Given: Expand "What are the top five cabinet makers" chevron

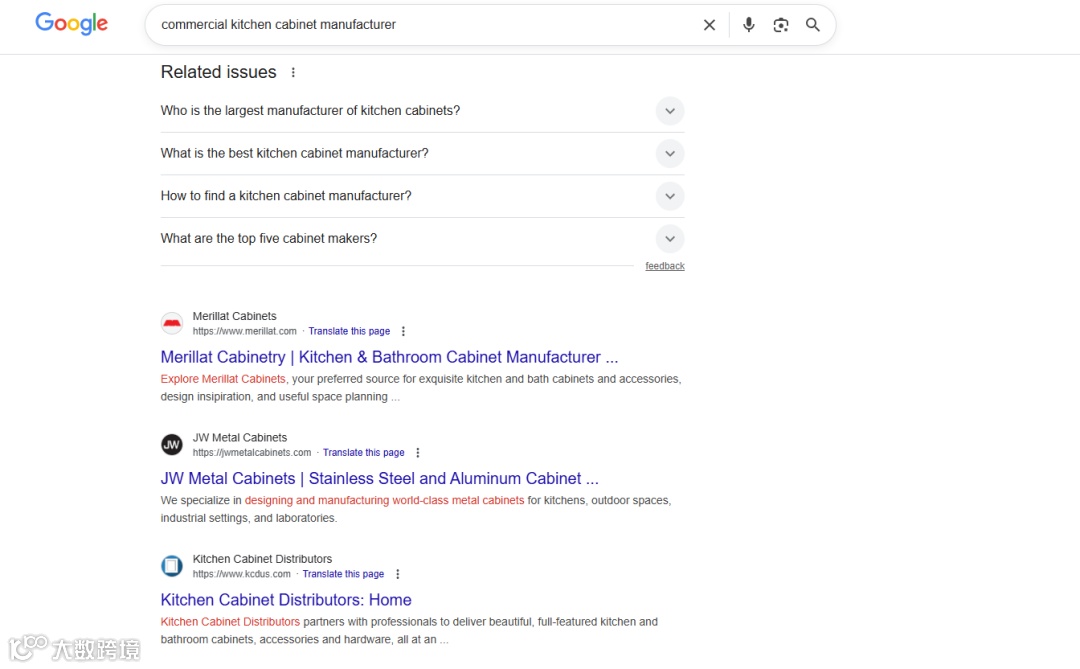Looking at the screenshot, I should (669, 239).
